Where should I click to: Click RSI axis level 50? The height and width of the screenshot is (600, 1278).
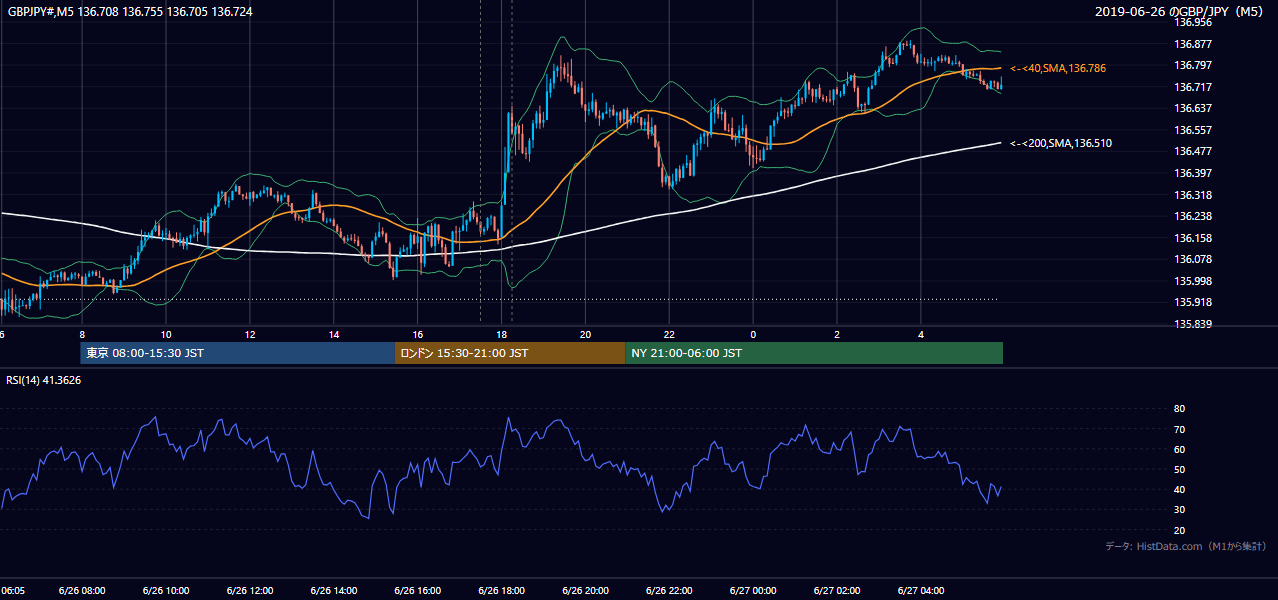(1179, 469)
